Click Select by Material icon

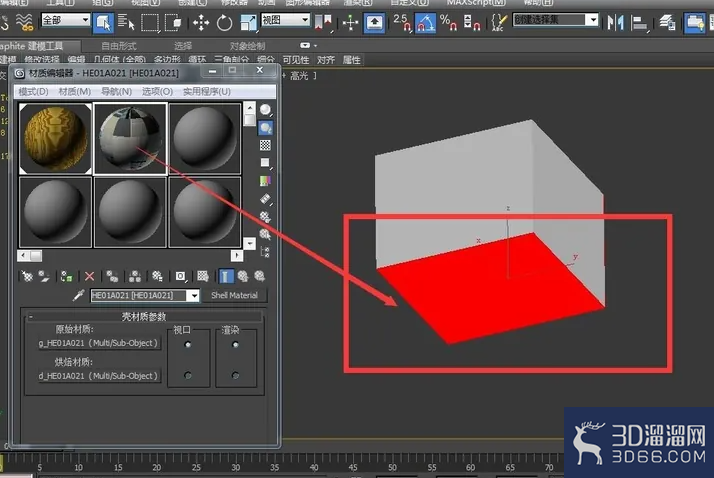(265, 234)
